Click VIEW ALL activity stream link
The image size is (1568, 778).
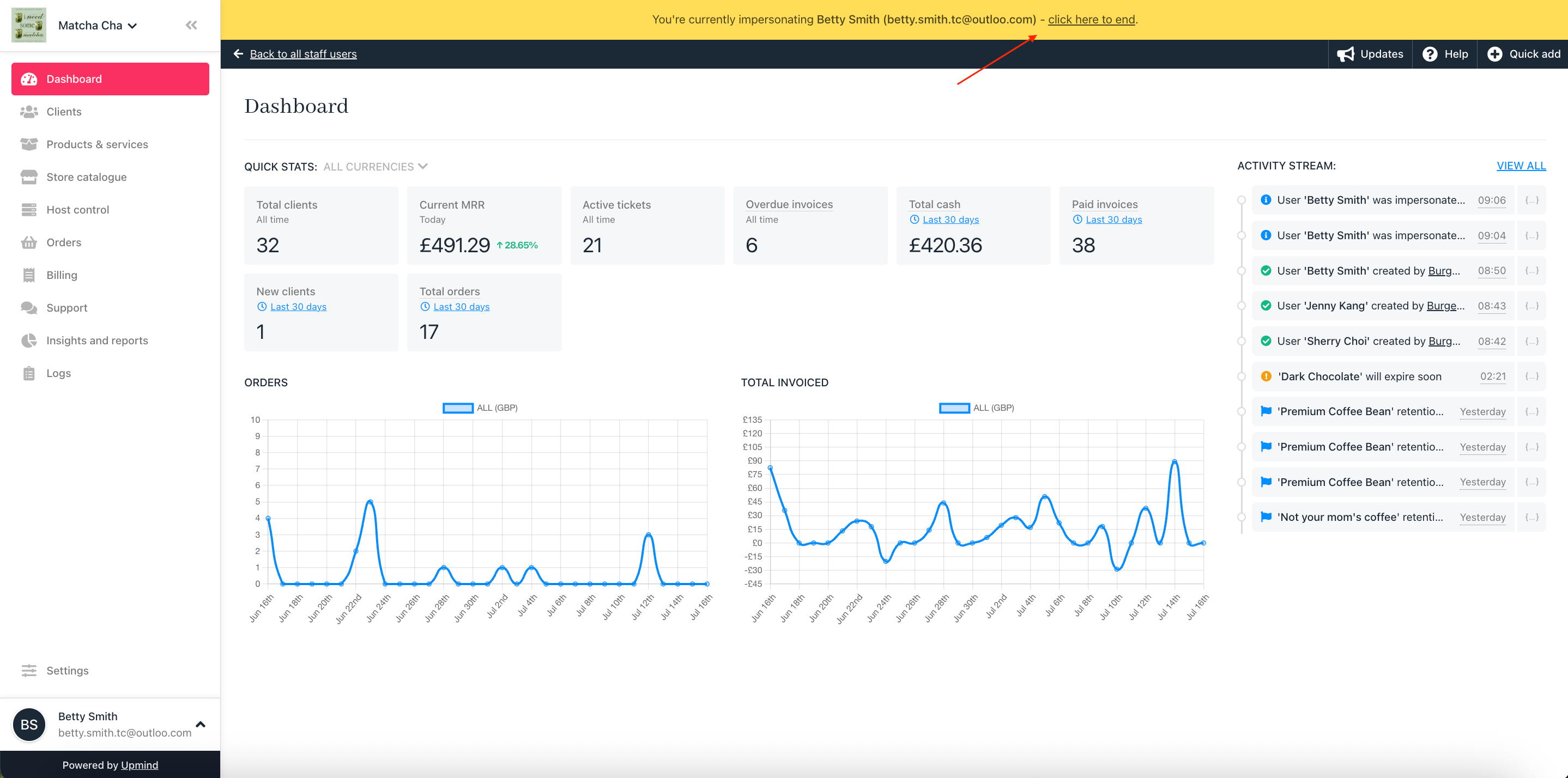pos(1521,166)
